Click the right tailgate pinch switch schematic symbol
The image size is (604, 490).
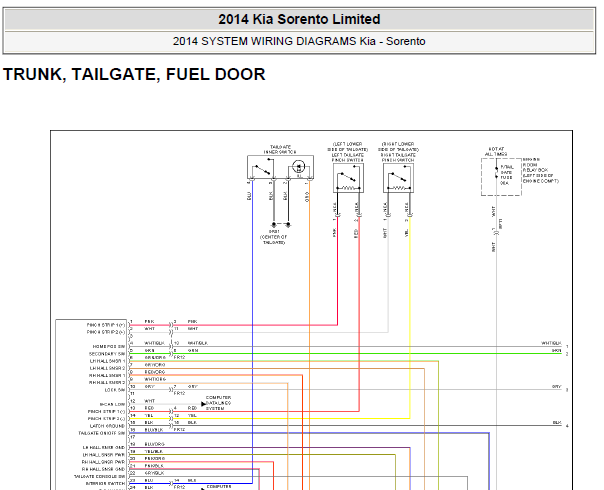click(398, 178)
